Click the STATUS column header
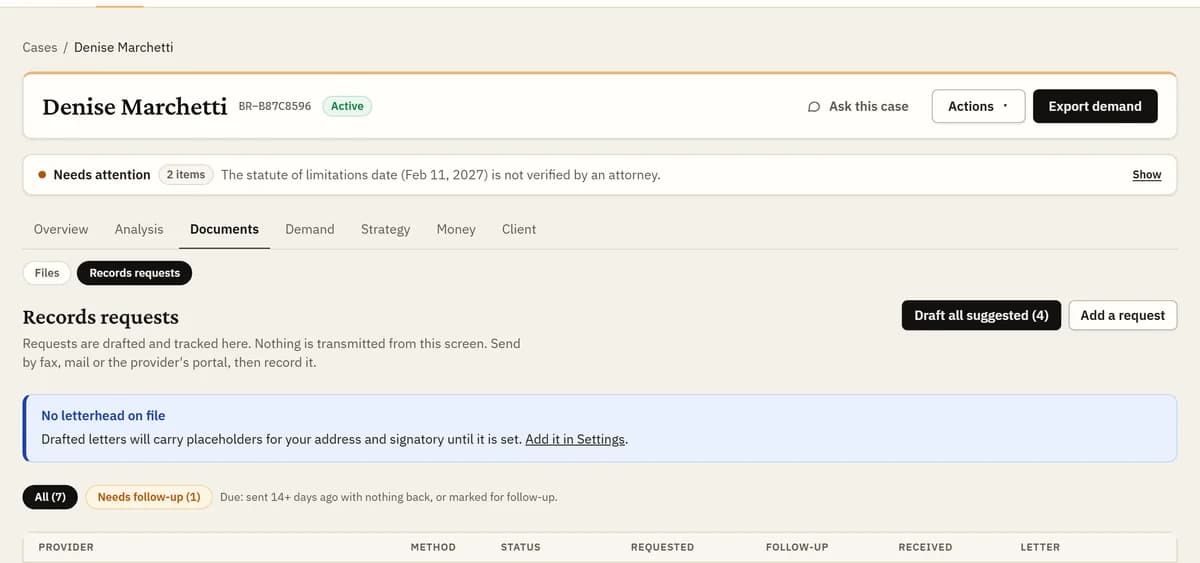Viewport: 1200px width, 563px height. [520, 547]
